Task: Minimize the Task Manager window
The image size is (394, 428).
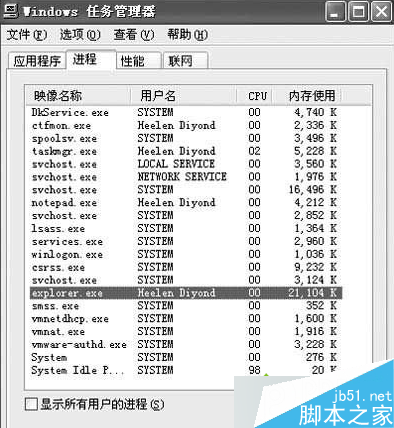Action: [335, 11]
